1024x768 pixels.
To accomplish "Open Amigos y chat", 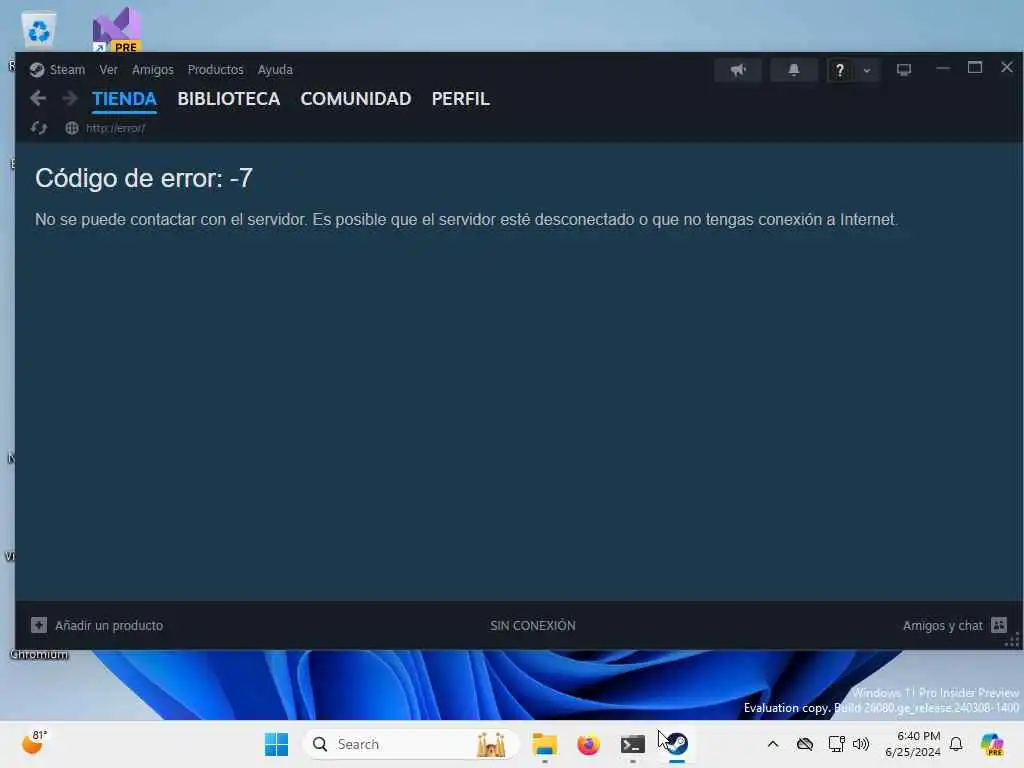I will [942, 626].
